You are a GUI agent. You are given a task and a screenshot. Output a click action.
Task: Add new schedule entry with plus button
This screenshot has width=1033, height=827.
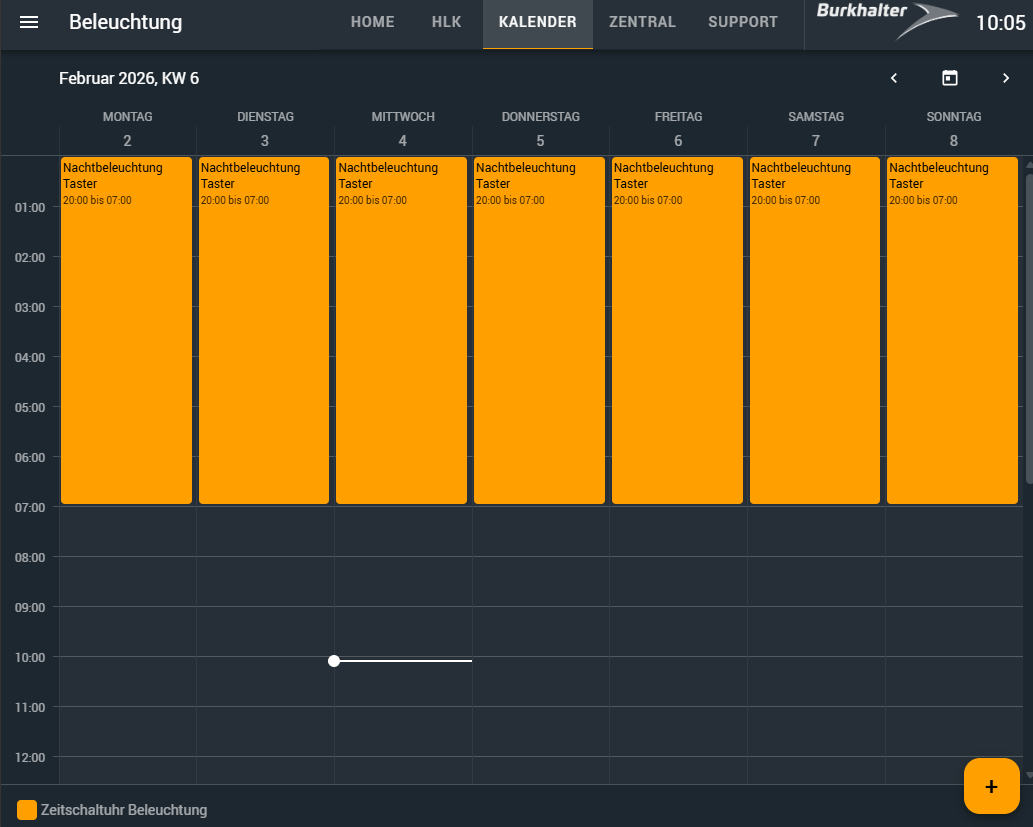[x=991, y=786]
